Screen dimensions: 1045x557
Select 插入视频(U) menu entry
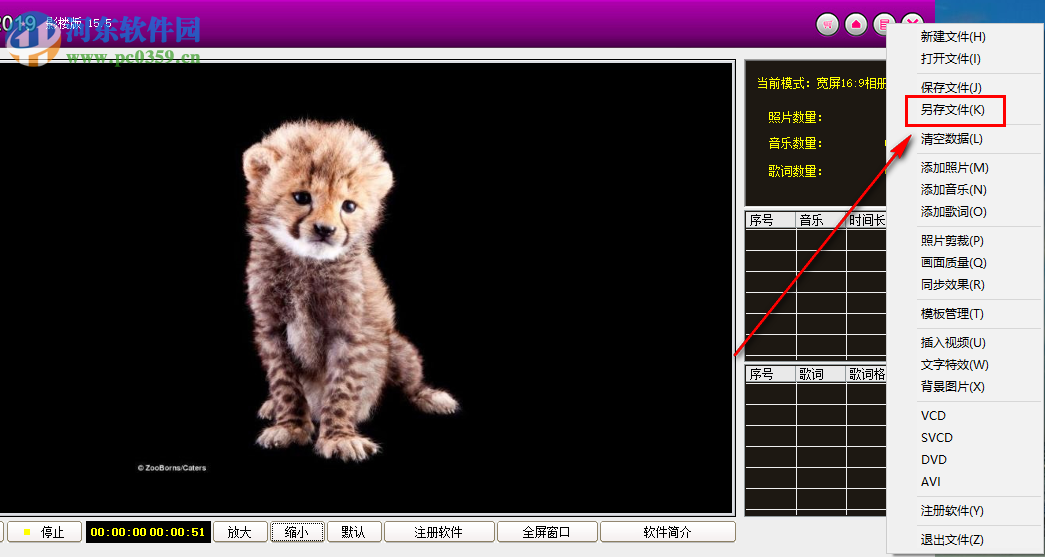point(953,342)
